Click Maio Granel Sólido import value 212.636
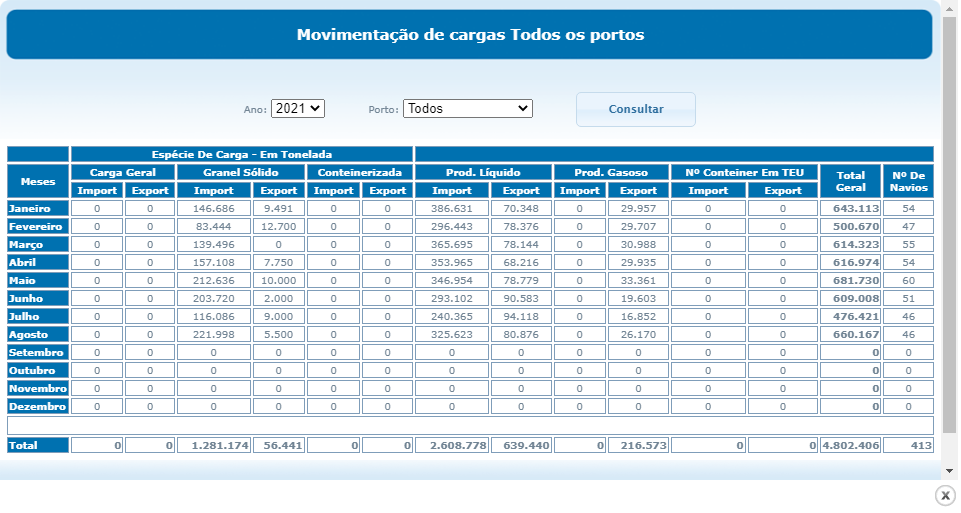Viewport: 961px width, 513px height. coord(214,280)
